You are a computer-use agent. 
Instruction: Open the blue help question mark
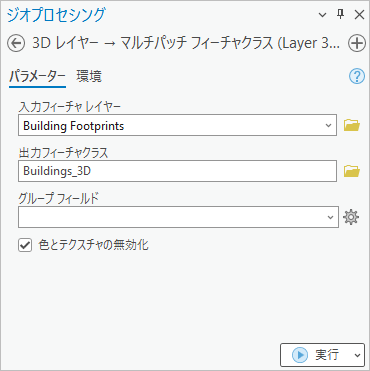[x=357, y=77]
